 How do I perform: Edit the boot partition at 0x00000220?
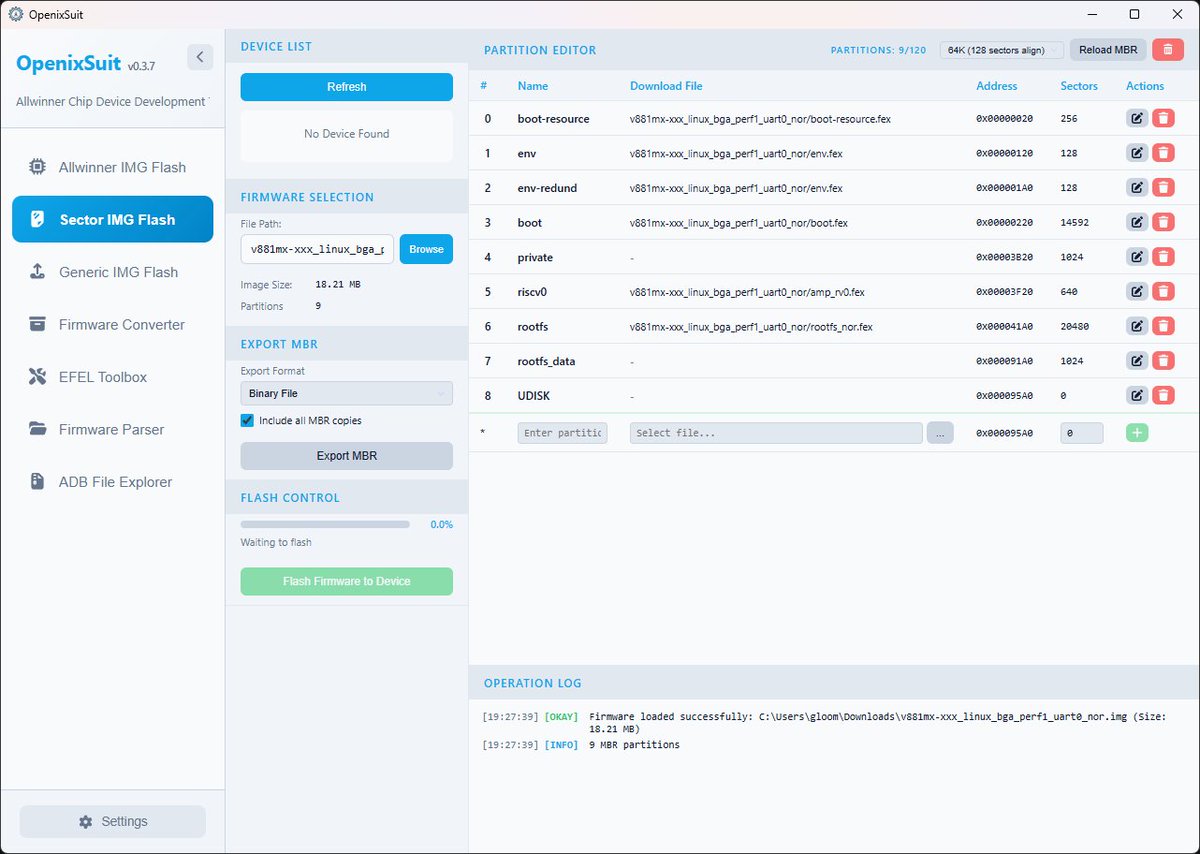1137,222
